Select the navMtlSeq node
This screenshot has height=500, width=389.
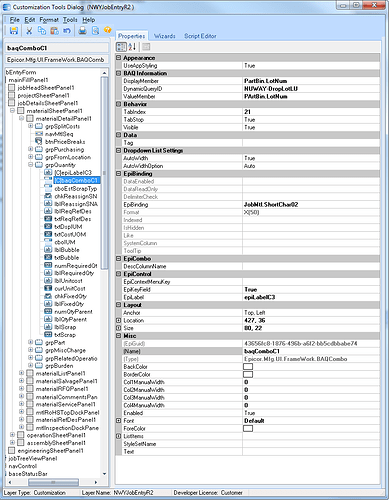(x=59, y=134)
